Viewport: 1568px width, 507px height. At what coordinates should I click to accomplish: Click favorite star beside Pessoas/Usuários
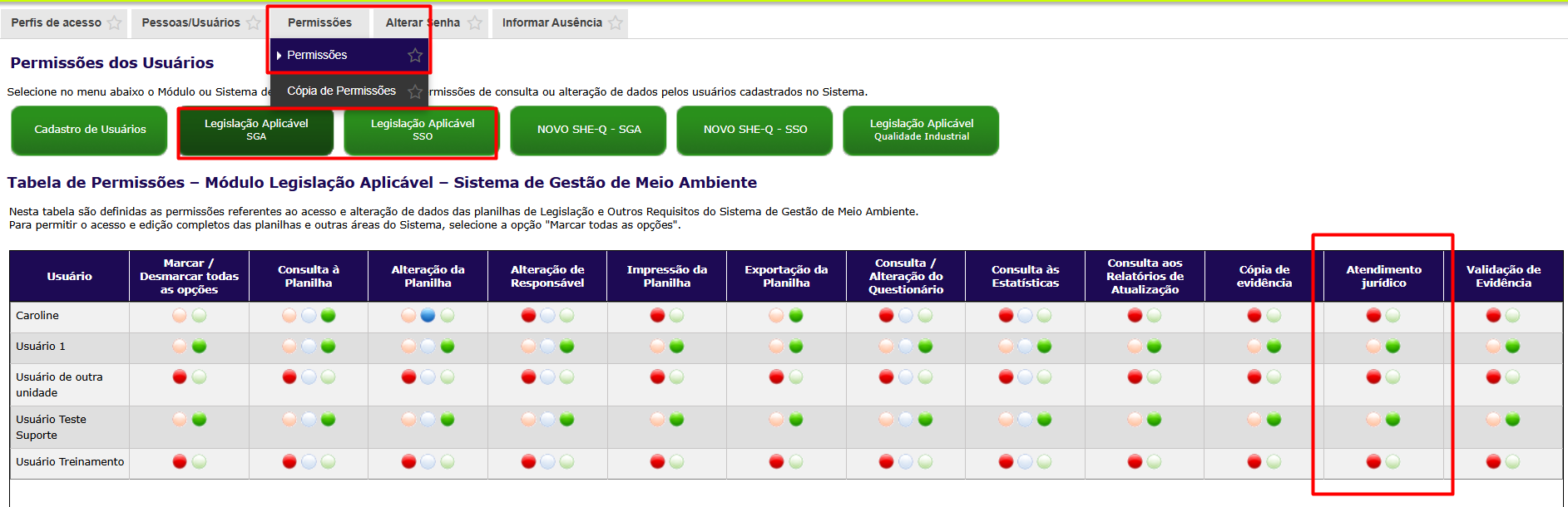point(254,23)
